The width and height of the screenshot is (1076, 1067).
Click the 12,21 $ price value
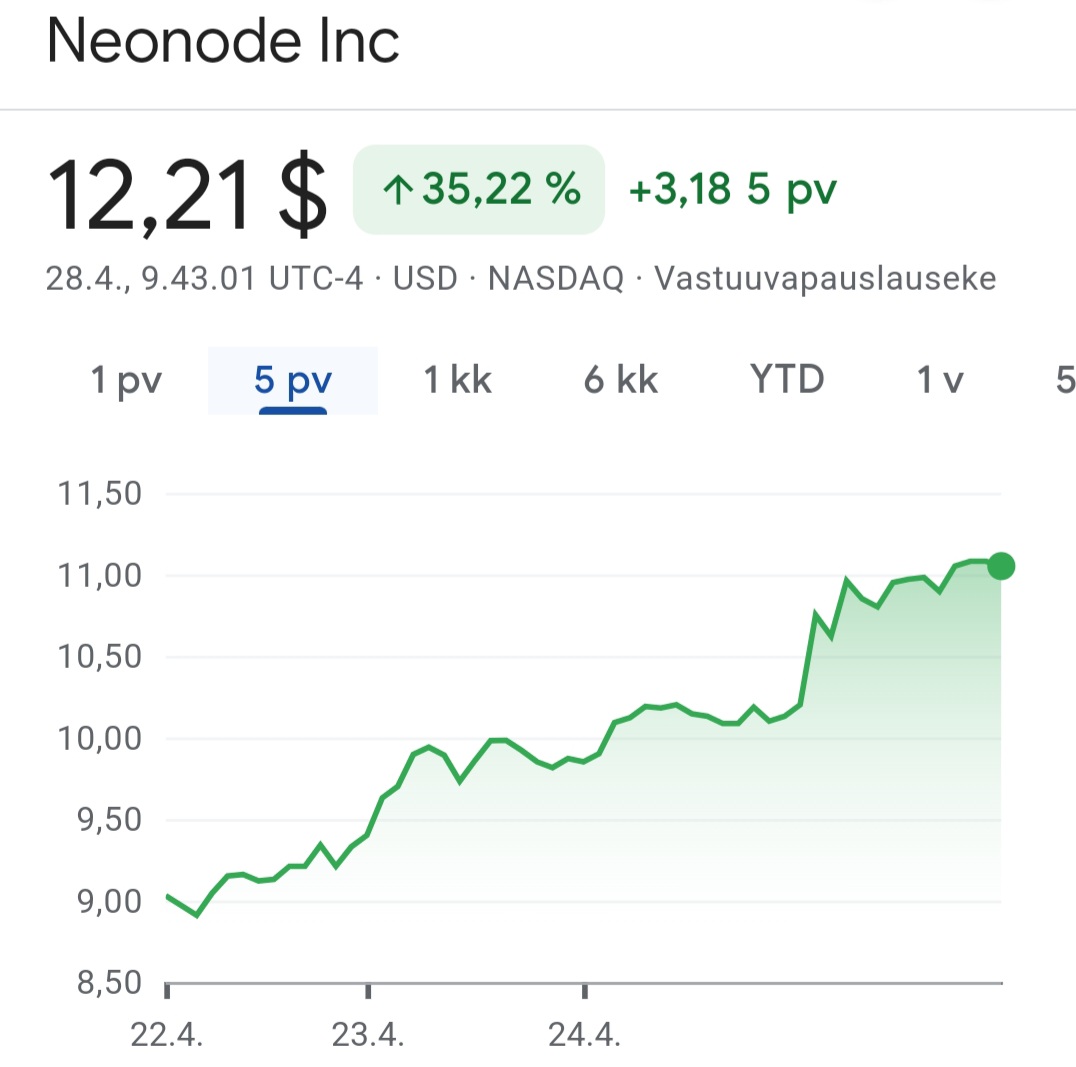(188, 196)
